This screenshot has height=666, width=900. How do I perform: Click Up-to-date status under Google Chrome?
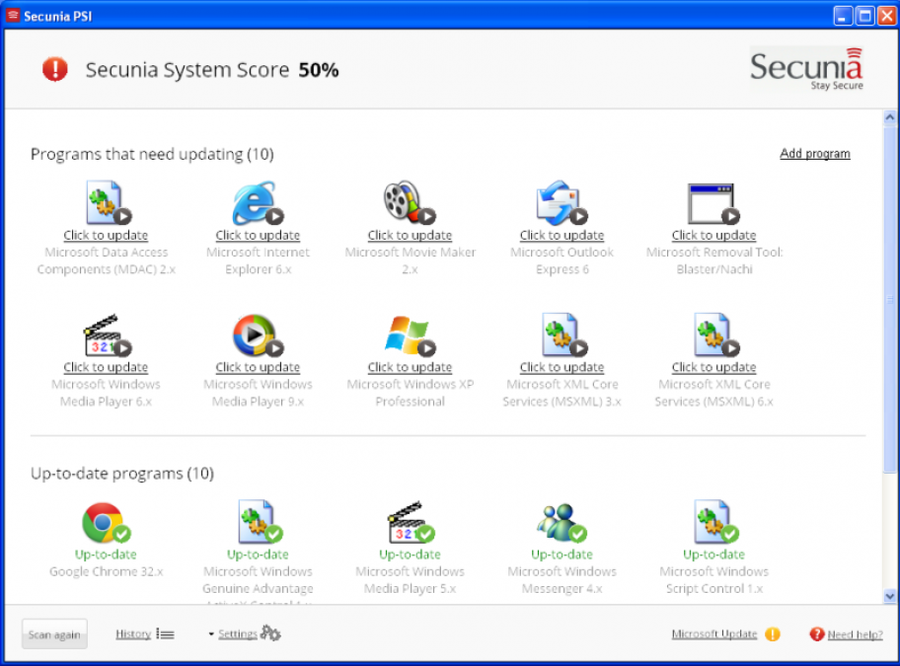106,555
